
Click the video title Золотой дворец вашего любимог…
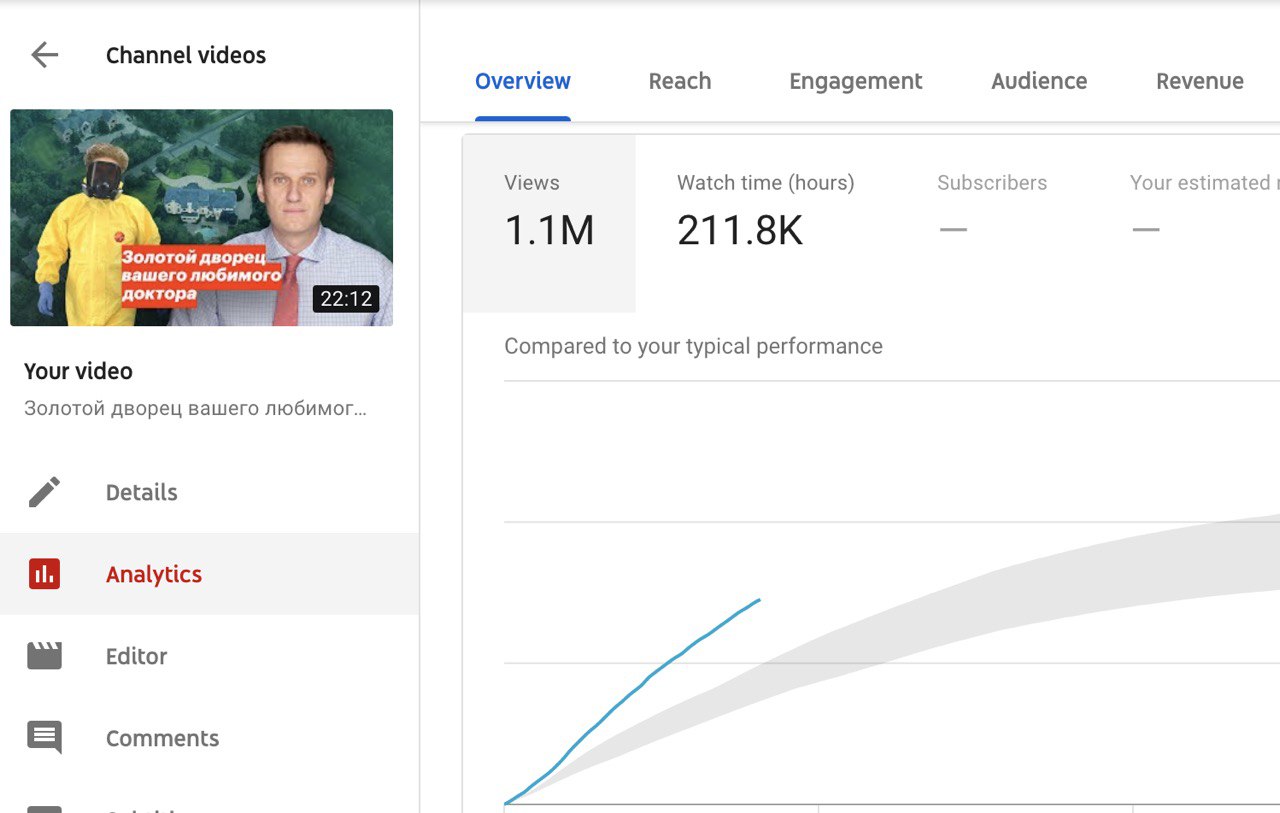click(x=195, y=408)
